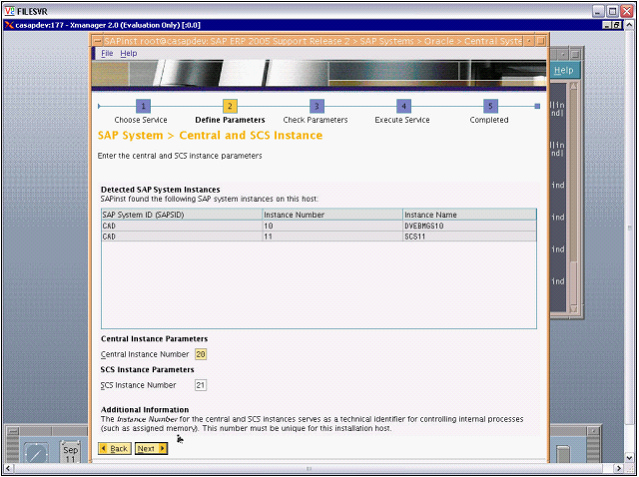
Task: Click step 1 Choose Service marker
Action: (x=142, y=105)
